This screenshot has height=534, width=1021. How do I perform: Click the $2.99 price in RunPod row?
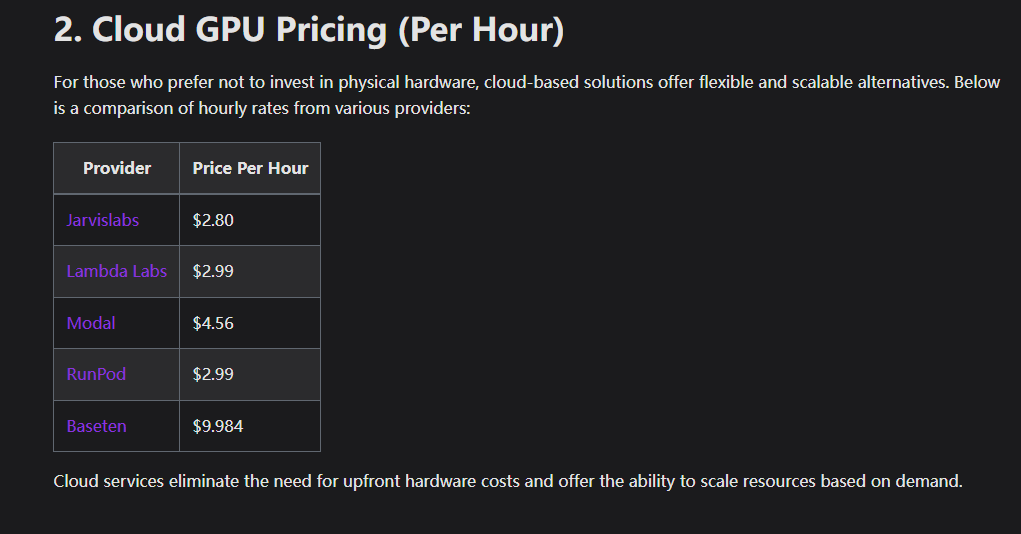[x=213, y=374]
